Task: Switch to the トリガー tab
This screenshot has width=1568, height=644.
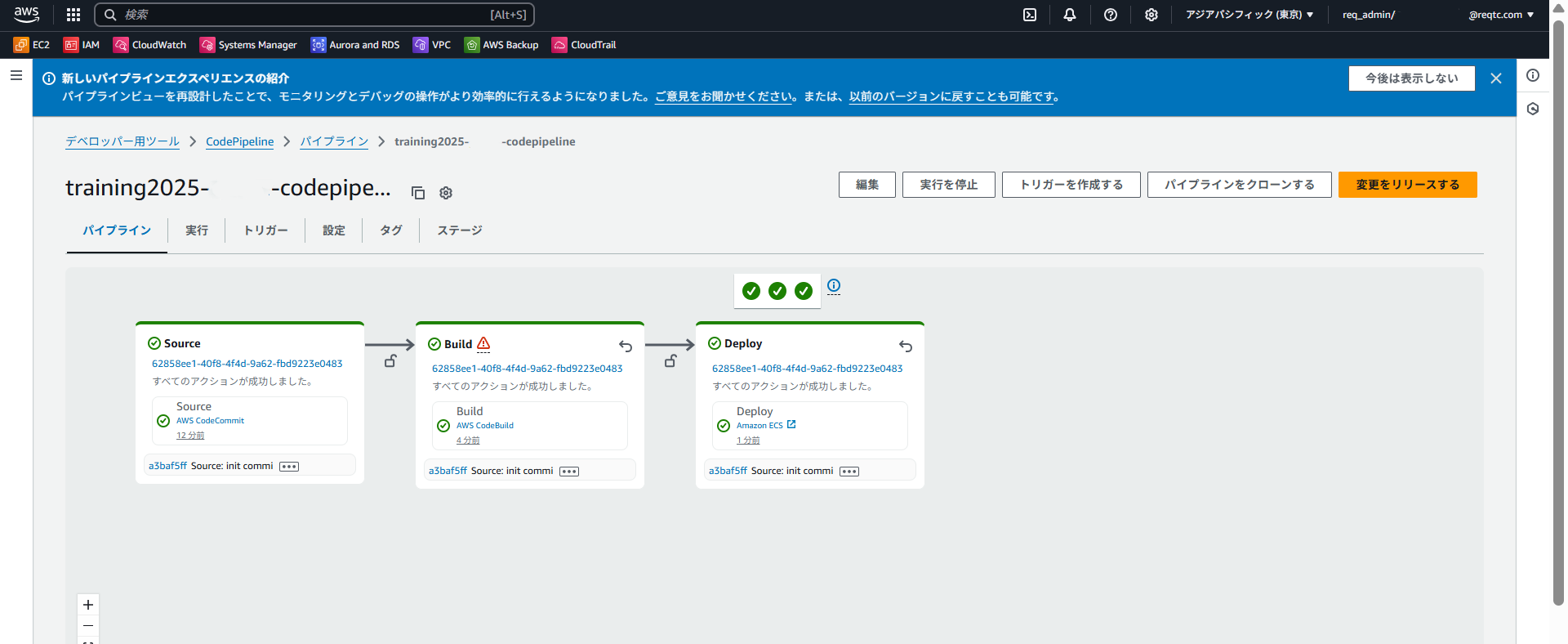Action: [x=265, y=230]
